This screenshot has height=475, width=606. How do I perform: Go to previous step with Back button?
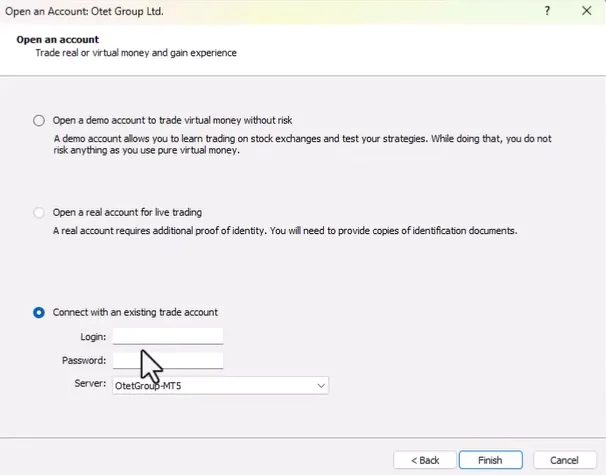[423, 460]
